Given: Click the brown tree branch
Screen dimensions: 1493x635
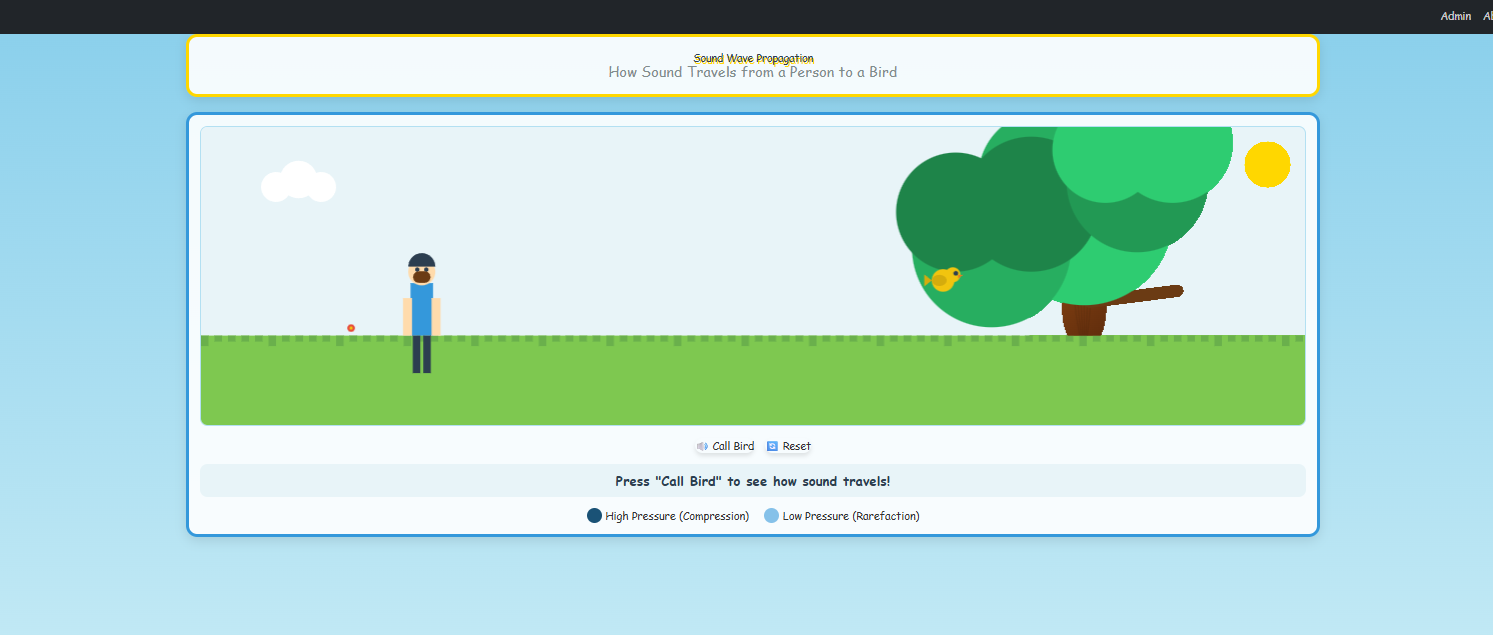Looking at the screenshot, I should [1150, 293].
